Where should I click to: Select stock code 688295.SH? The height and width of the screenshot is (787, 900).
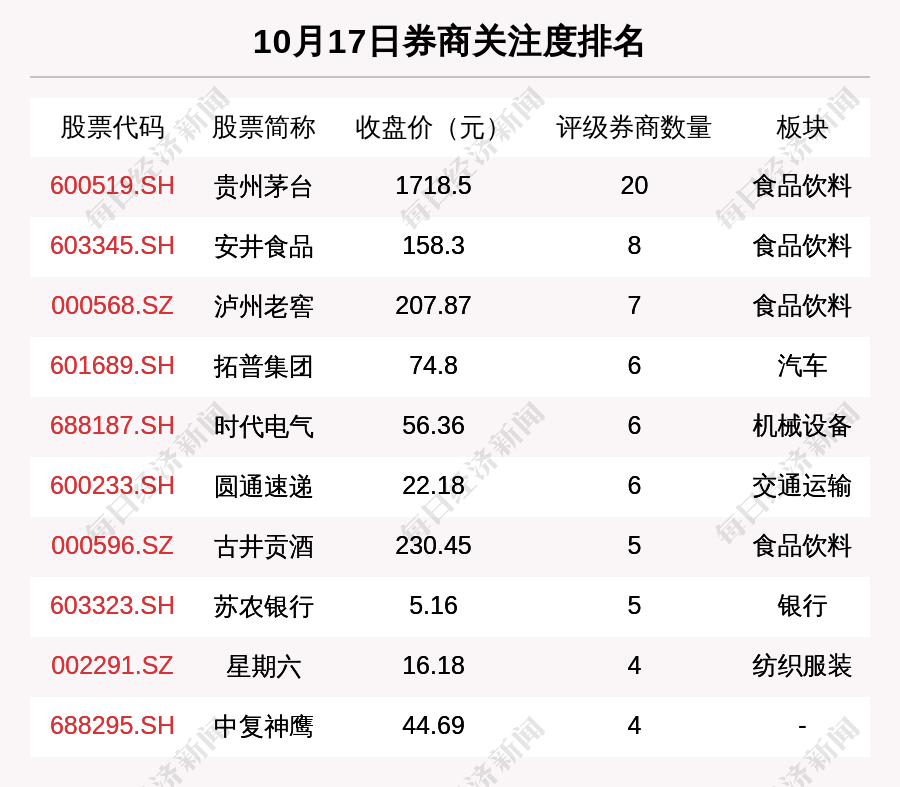[112, 726]
